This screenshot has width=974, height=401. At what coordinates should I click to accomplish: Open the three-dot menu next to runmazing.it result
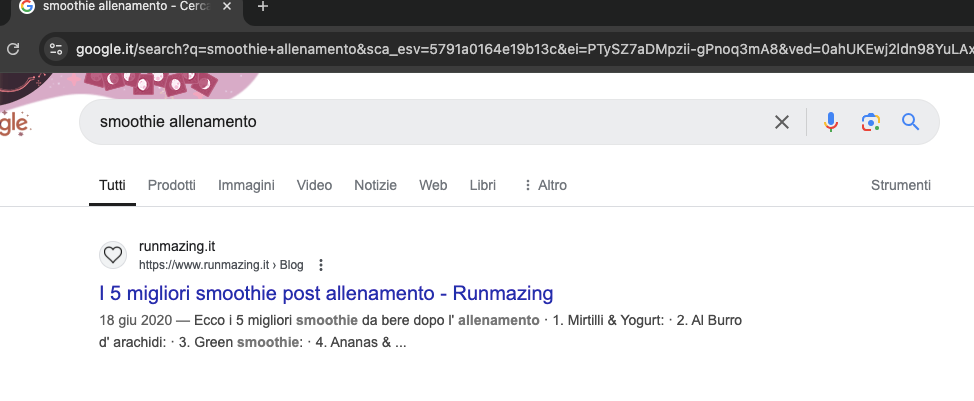point(321,265)
